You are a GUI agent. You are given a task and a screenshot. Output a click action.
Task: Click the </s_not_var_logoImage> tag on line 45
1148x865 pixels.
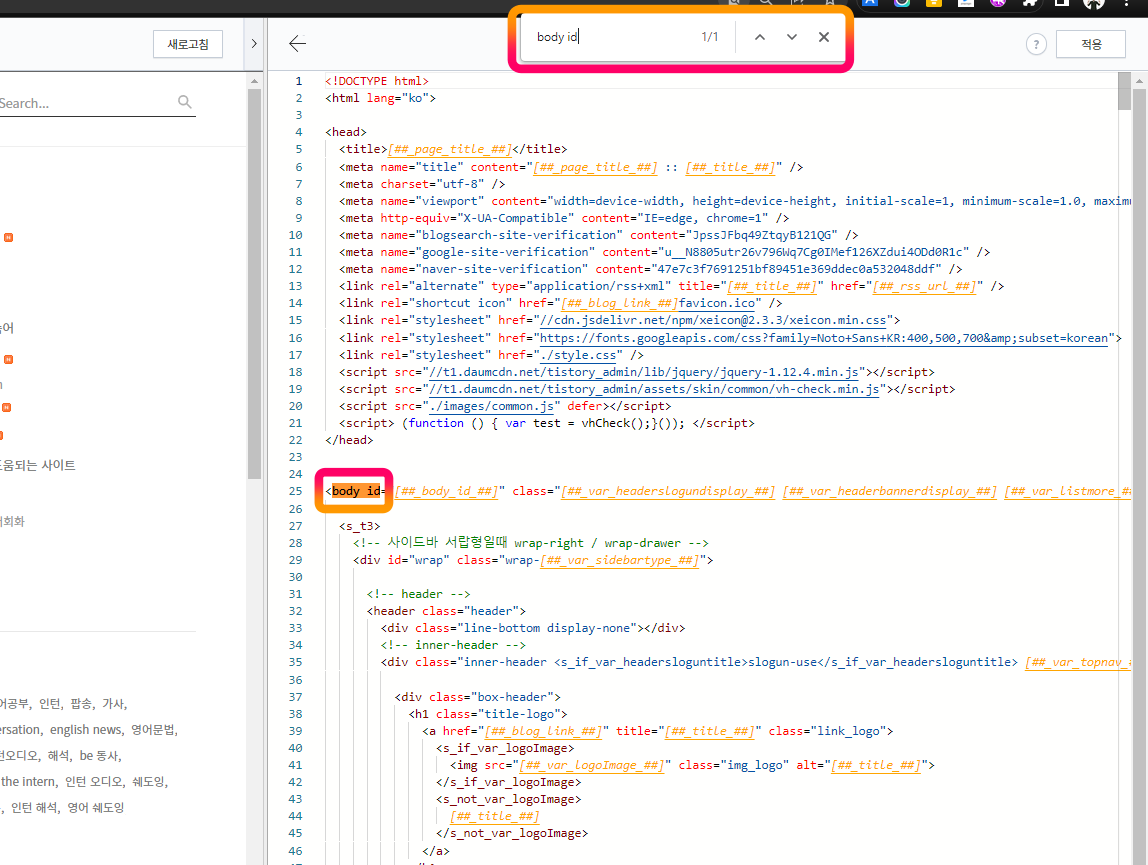click(512, 834)
